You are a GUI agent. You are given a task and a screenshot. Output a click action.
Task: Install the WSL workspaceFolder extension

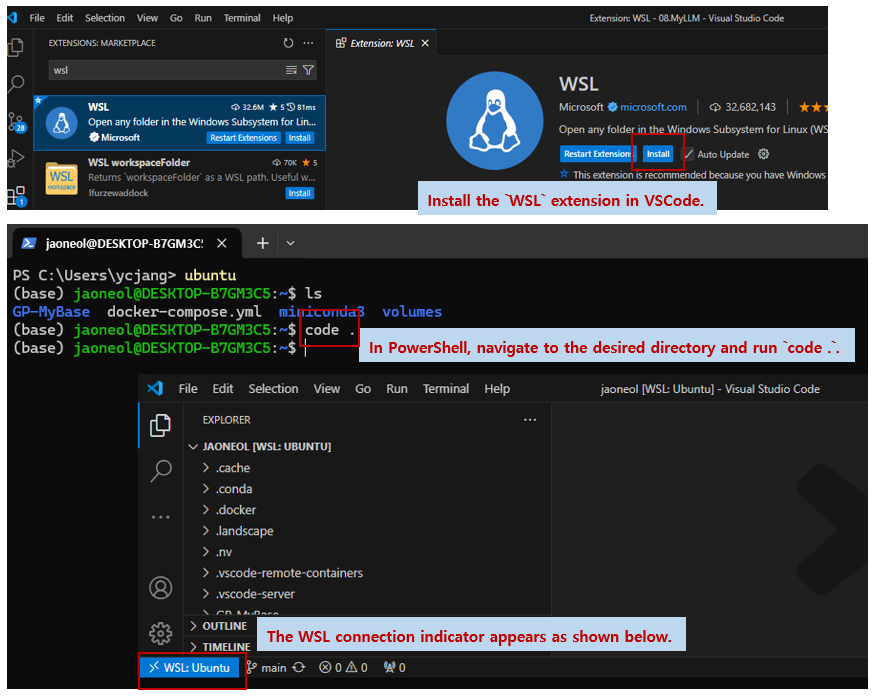[x=300, y=193]
